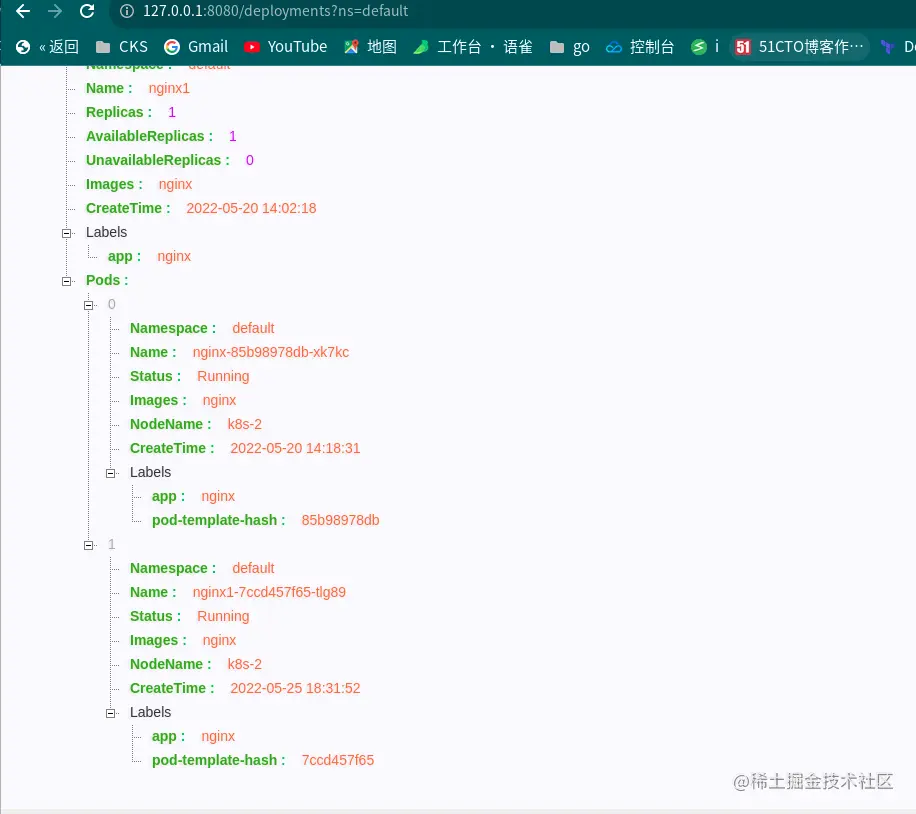Open the go bookmark folder

click(570, 47)
